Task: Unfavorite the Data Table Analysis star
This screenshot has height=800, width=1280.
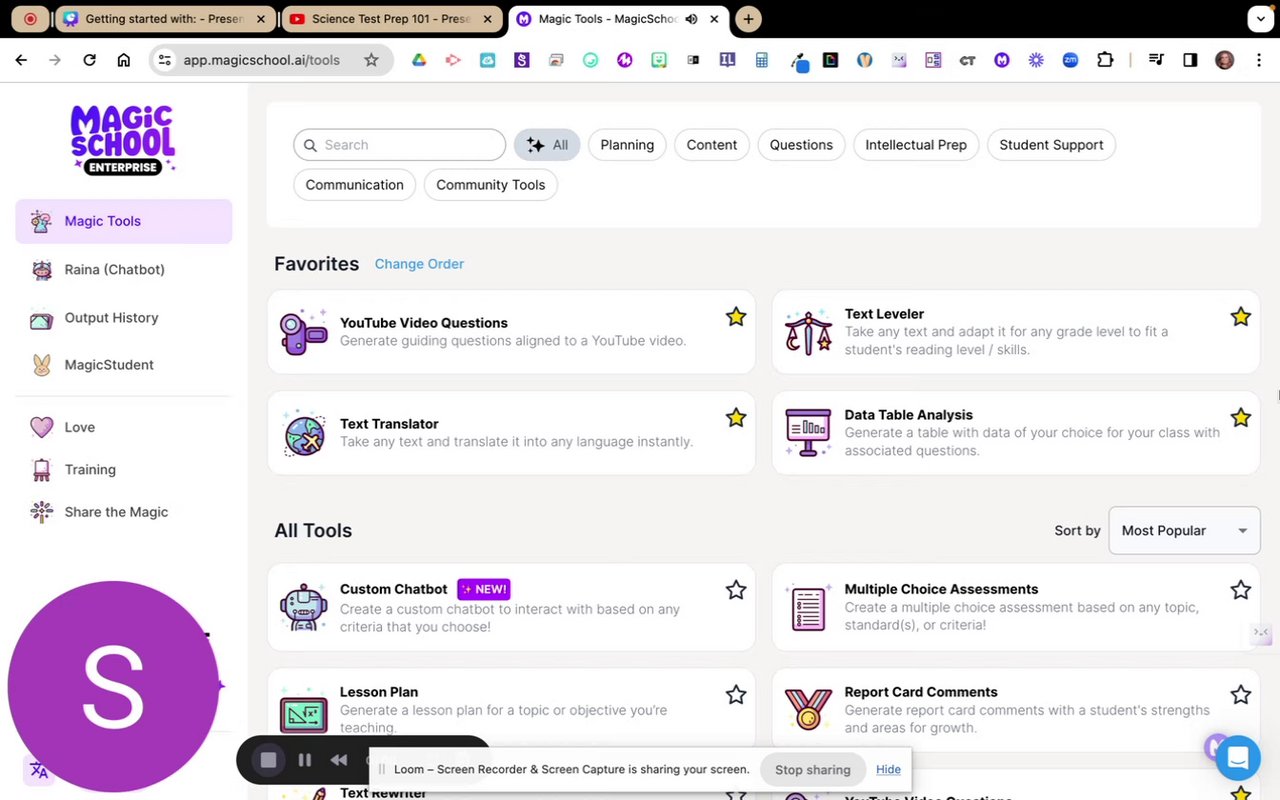Action: pyautogui.click(x=1241, y=418)
